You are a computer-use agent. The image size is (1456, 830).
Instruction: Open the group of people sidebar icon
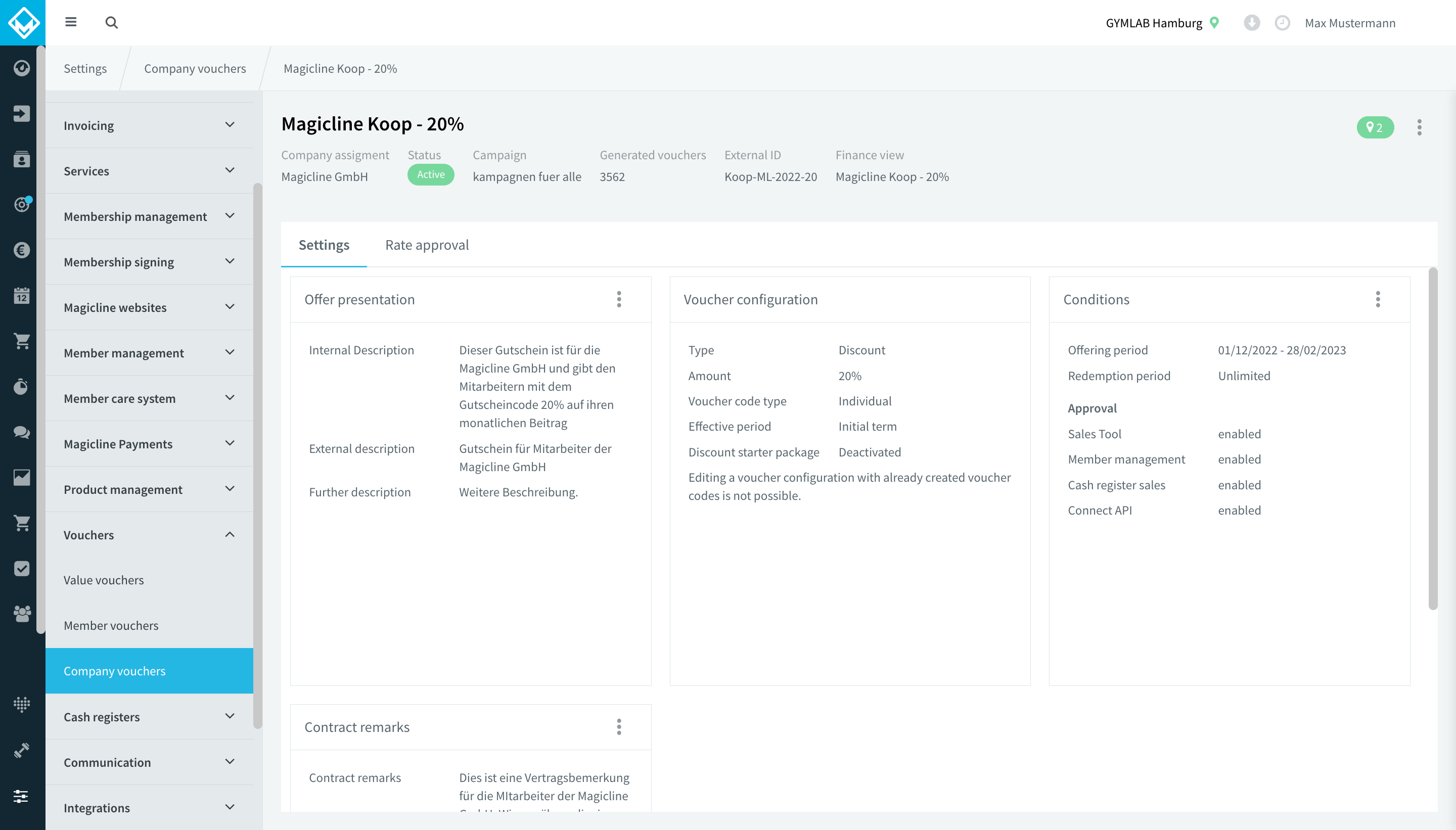coord(22,614)
